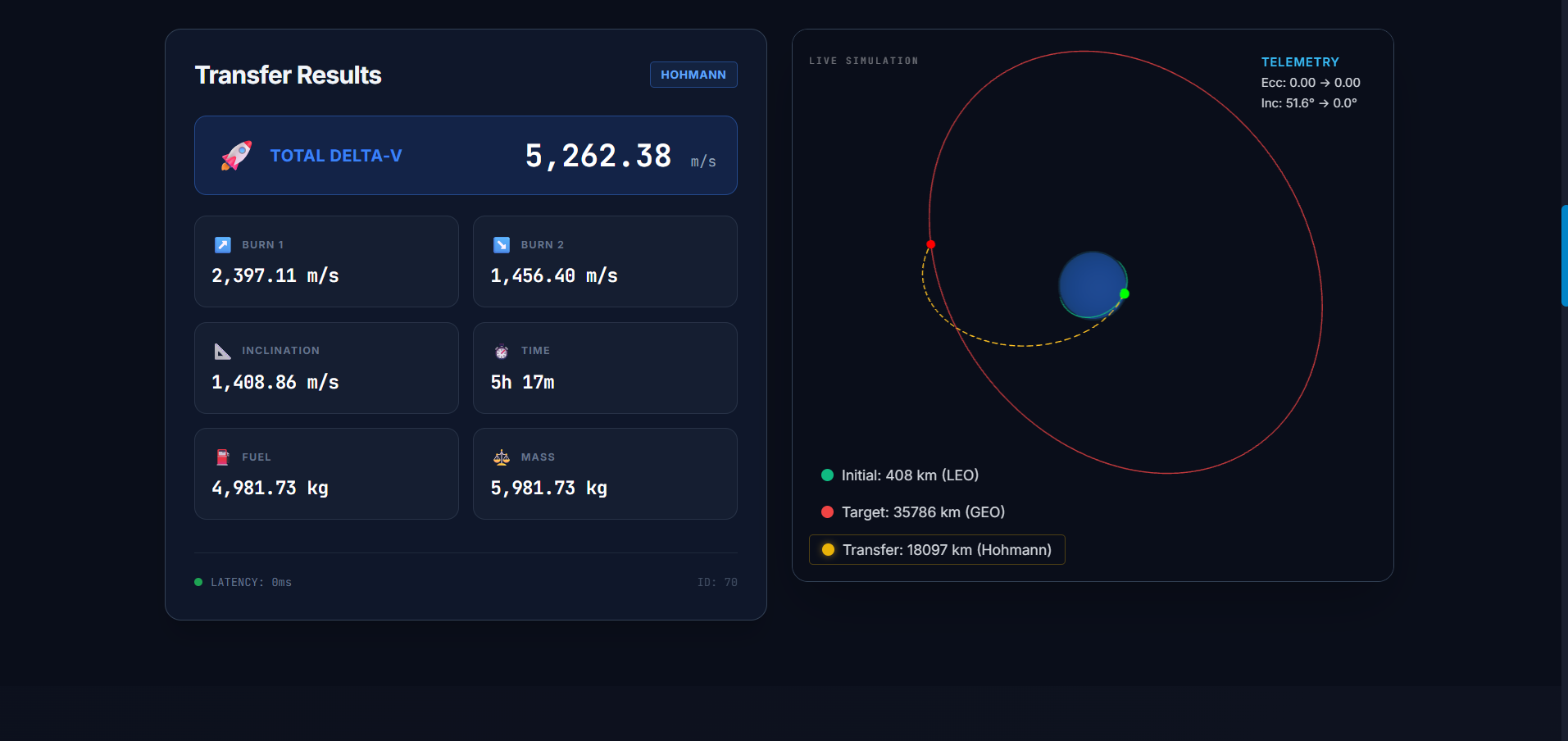
Task: Click the Inc: 51.6° → 0.0° telemetry line
Action: pyautogui.click(x=1309, y=103)
